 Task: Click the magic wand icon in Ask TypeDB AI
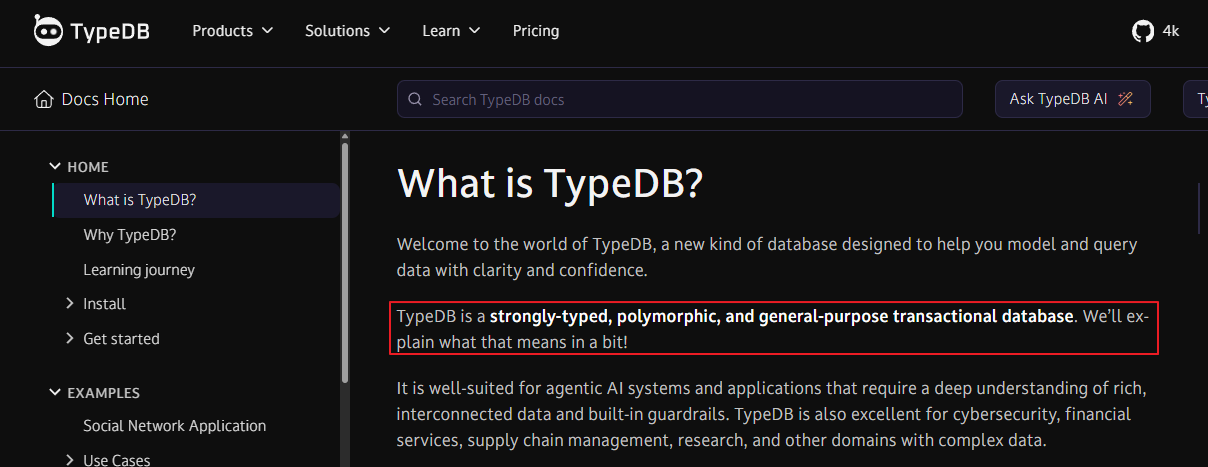[1125, 99]
